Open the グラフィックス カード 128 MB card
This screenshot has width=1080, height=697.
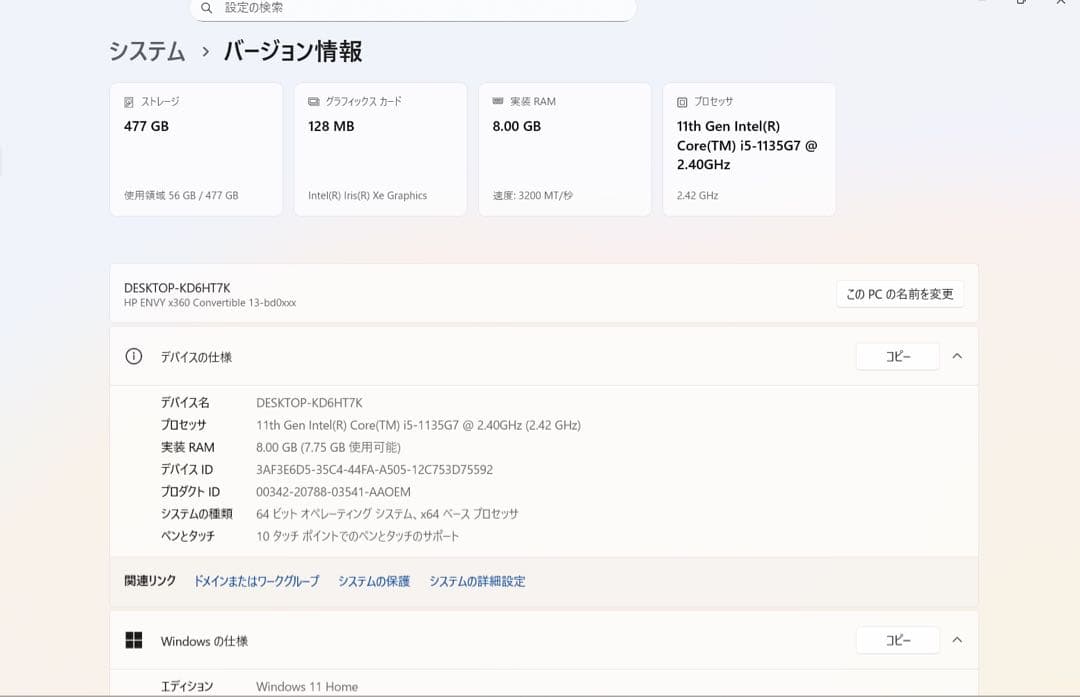click(x=381, y=149)
